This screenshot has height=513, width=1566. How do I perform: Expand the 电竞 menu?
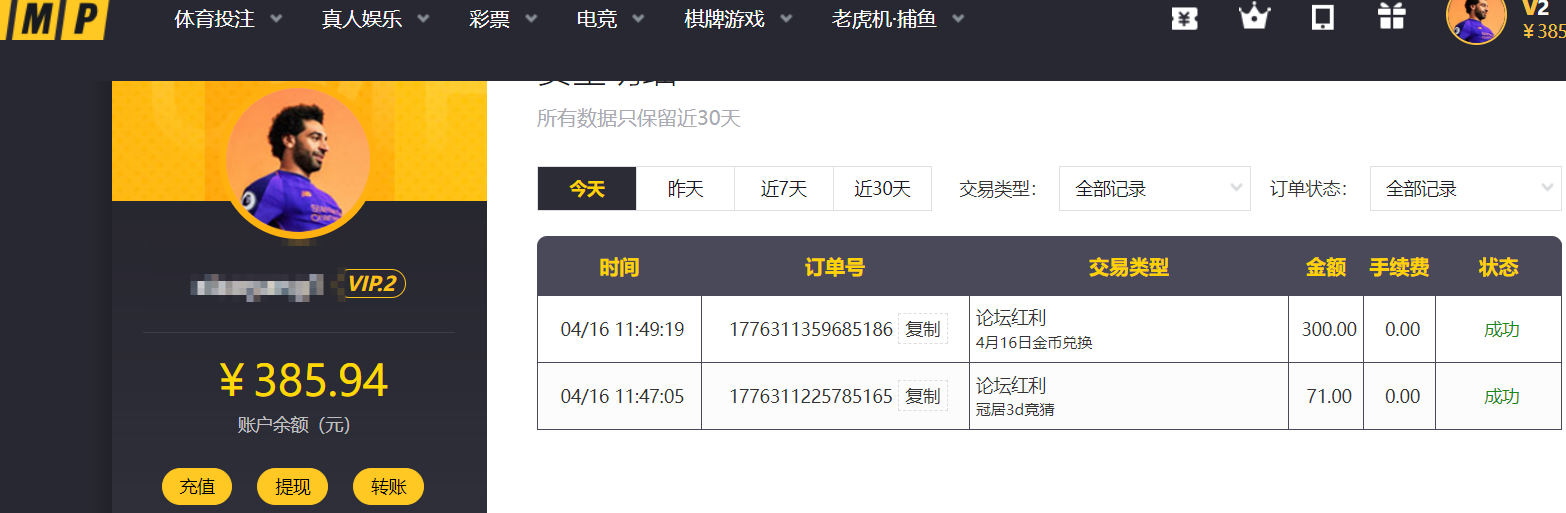(611, 19)
